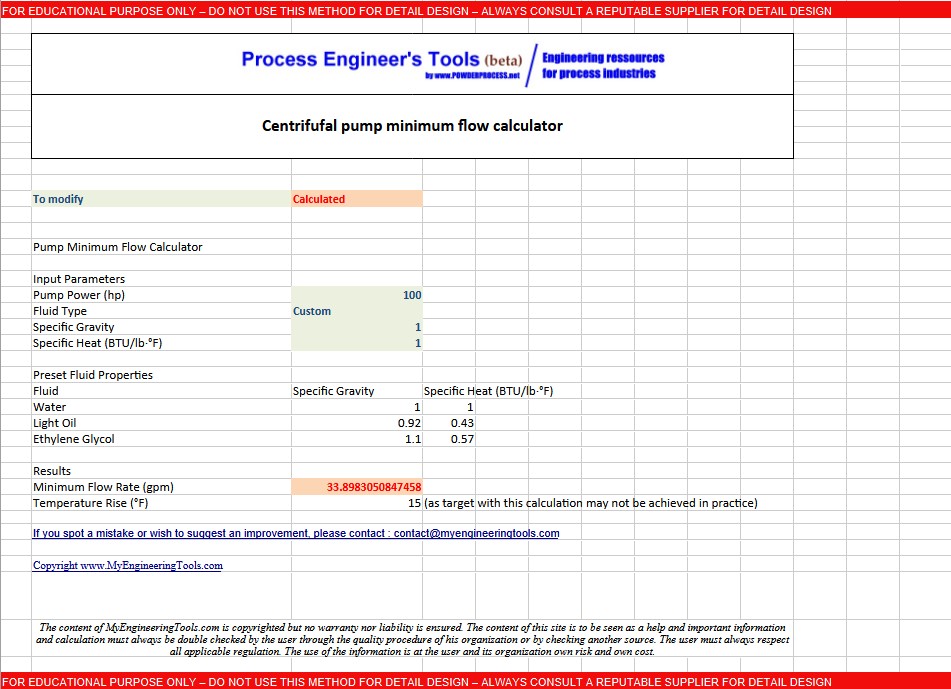Select the Specific Gravity input cell
The height and width of the screenshot is (689, 951).
click(355, 327)
